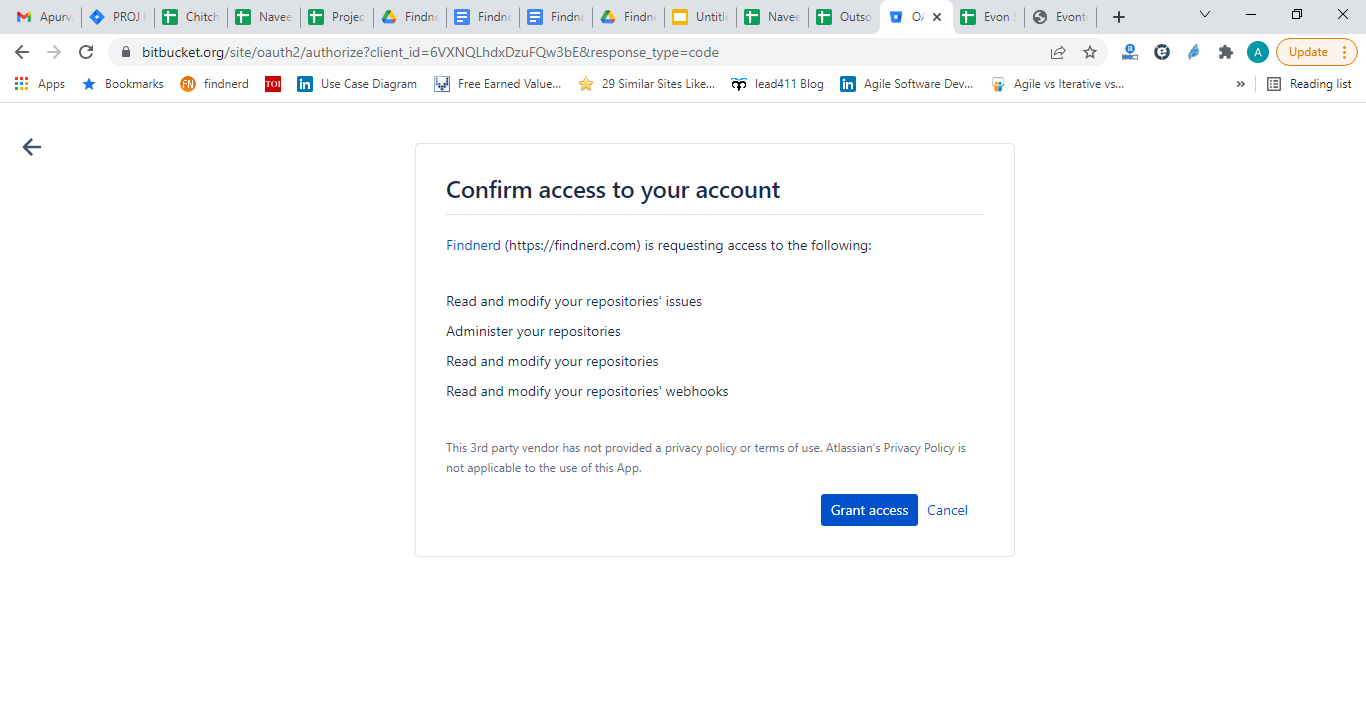Click the browser Back arrow
1366x728 pixels.
[22, 52]
